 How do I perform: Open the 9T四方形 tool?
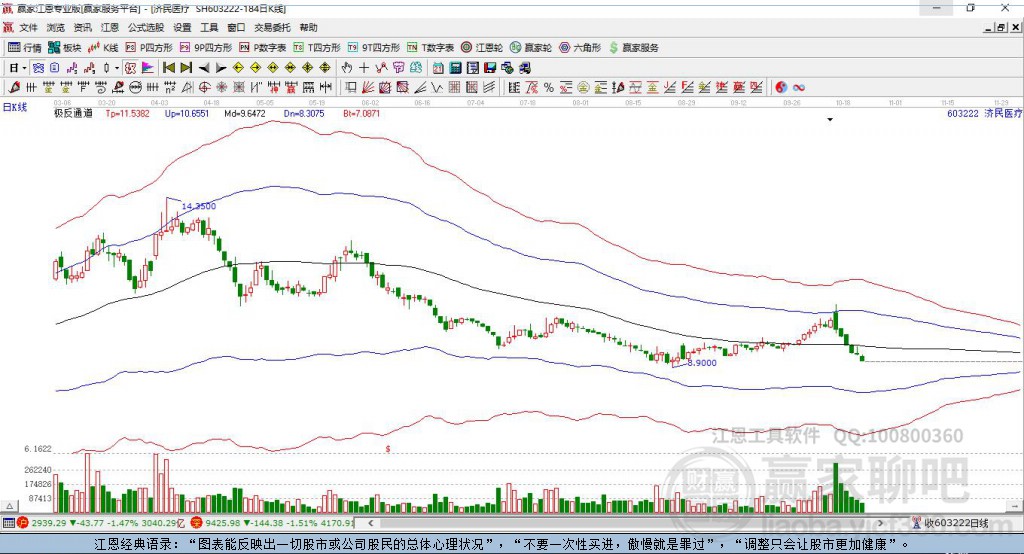click(x=374, y=48)
